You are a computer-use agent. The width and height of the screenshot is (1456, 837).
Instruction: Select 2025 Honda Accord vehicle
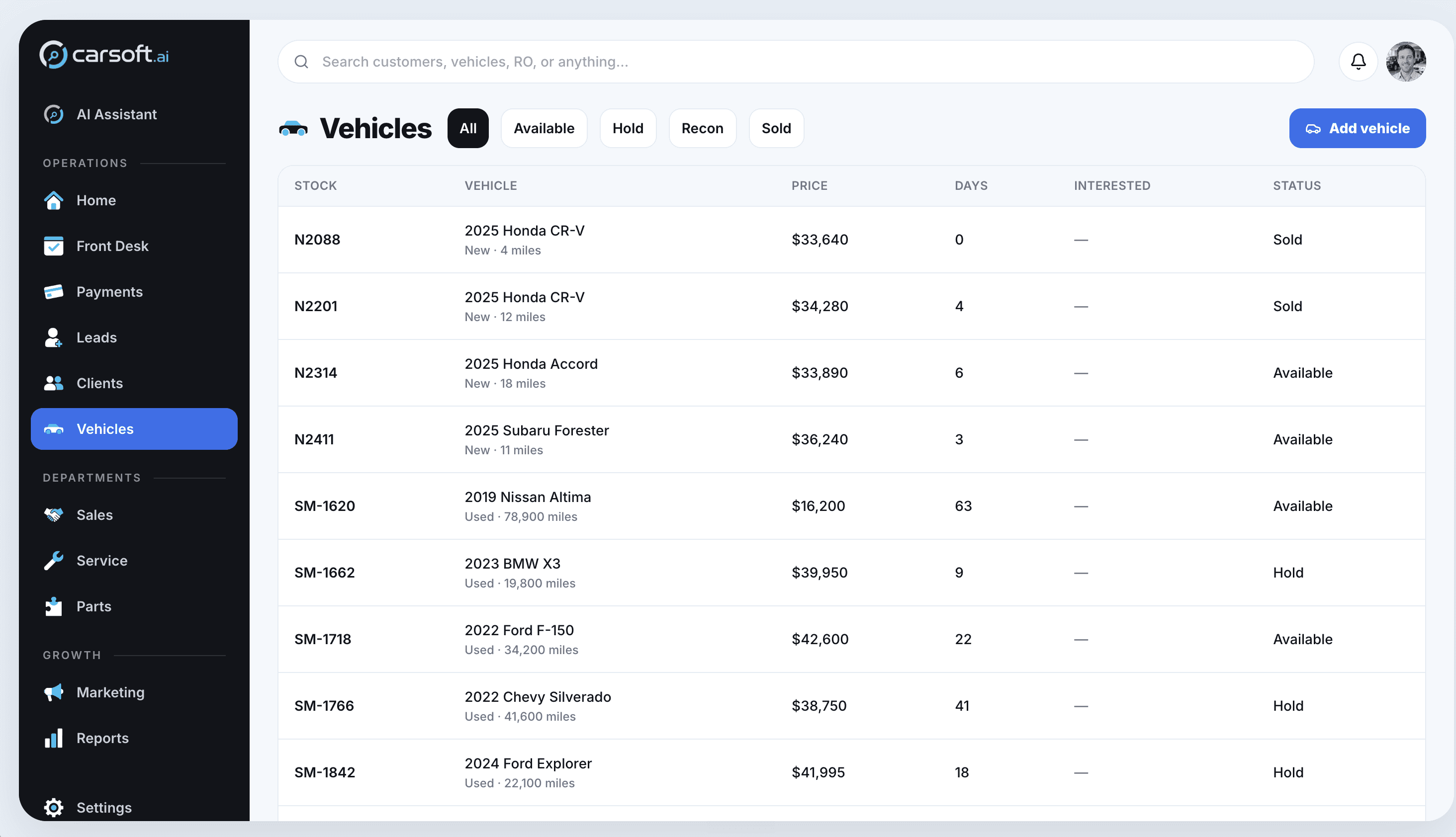coord(531,364)
